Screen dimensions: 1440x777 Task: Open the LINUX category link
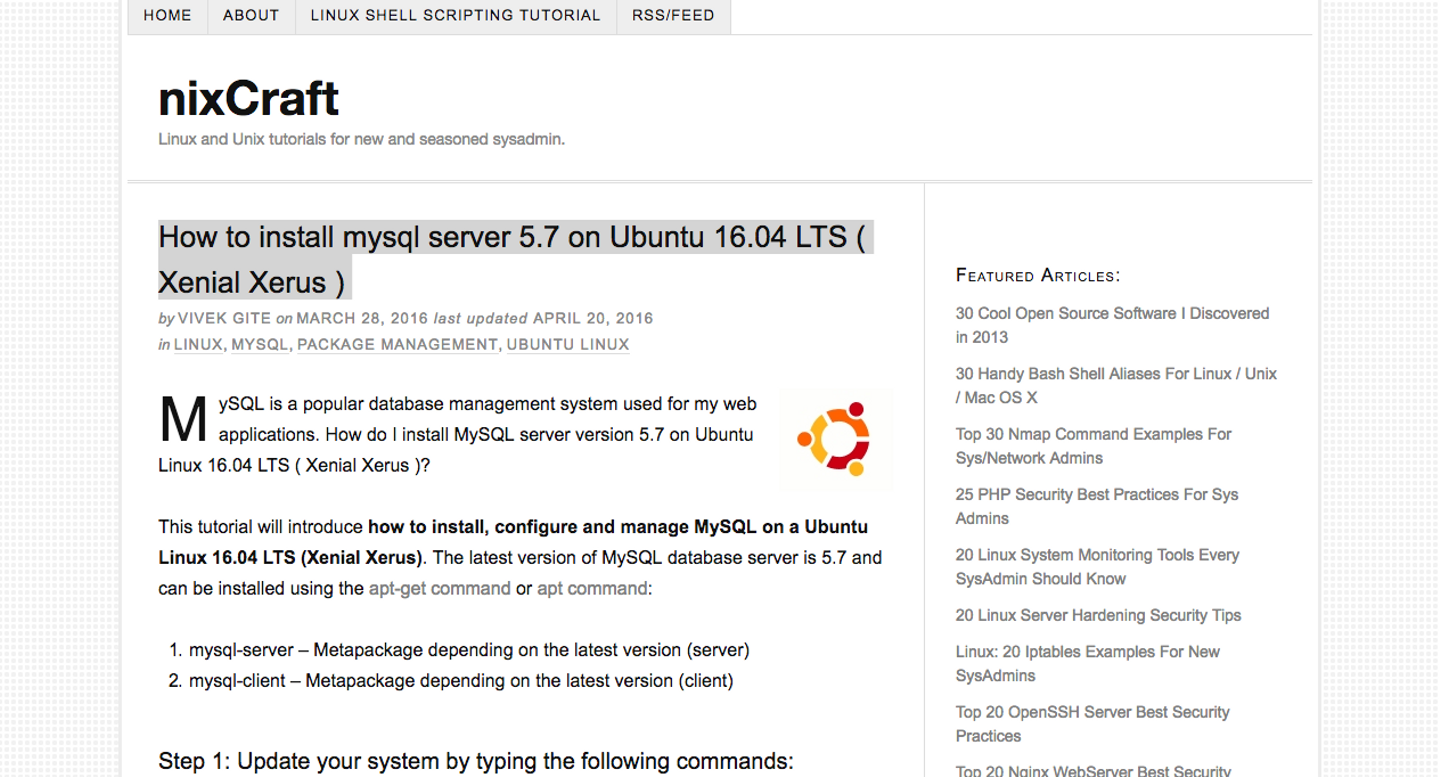pos(198,345)
